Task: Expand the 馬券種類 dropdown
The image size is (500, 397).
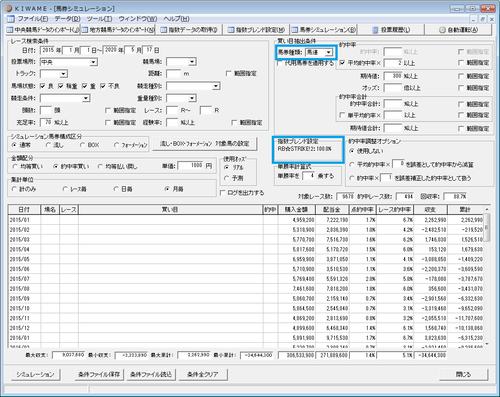Action: (329, 52)
